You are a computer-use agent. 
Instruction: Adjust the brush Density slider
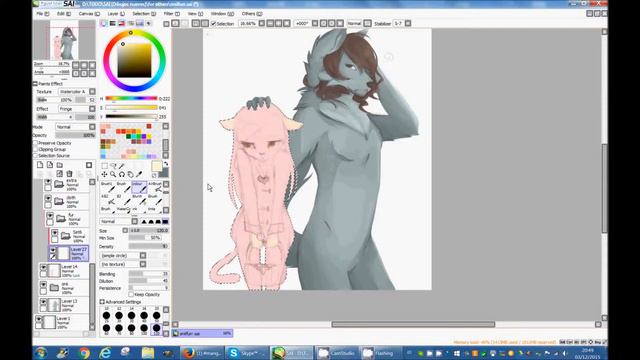tap(148, 246)
